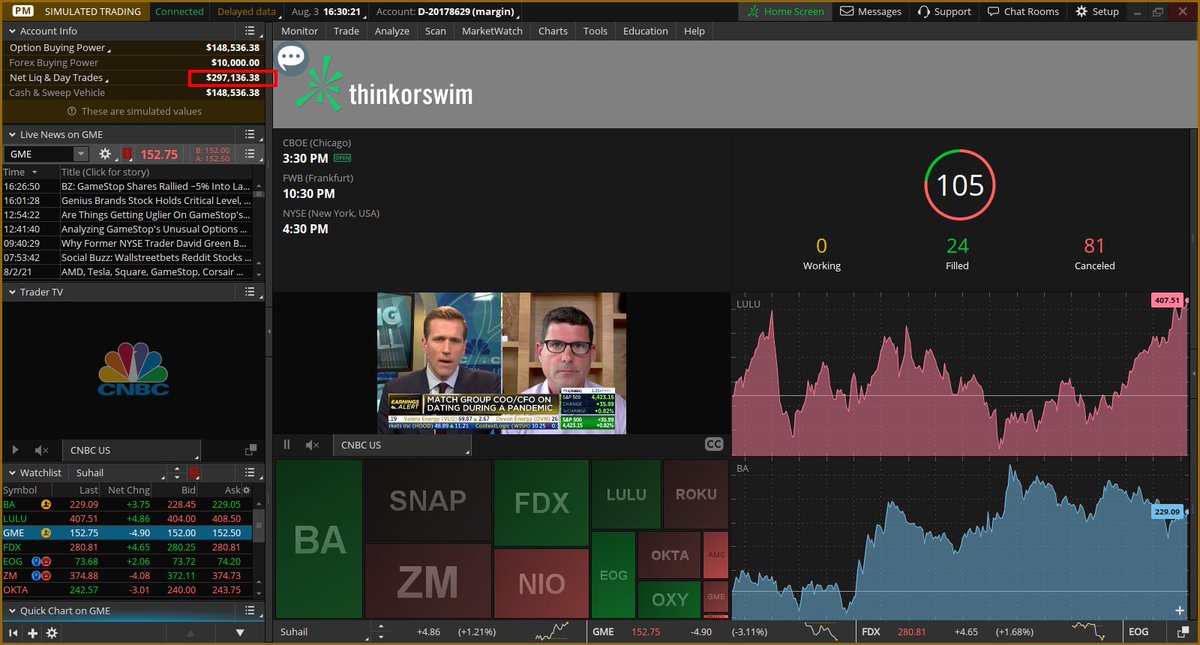
Task: Open the chat bubble icon above thinkorswim logo
Action: coord(291,58)
